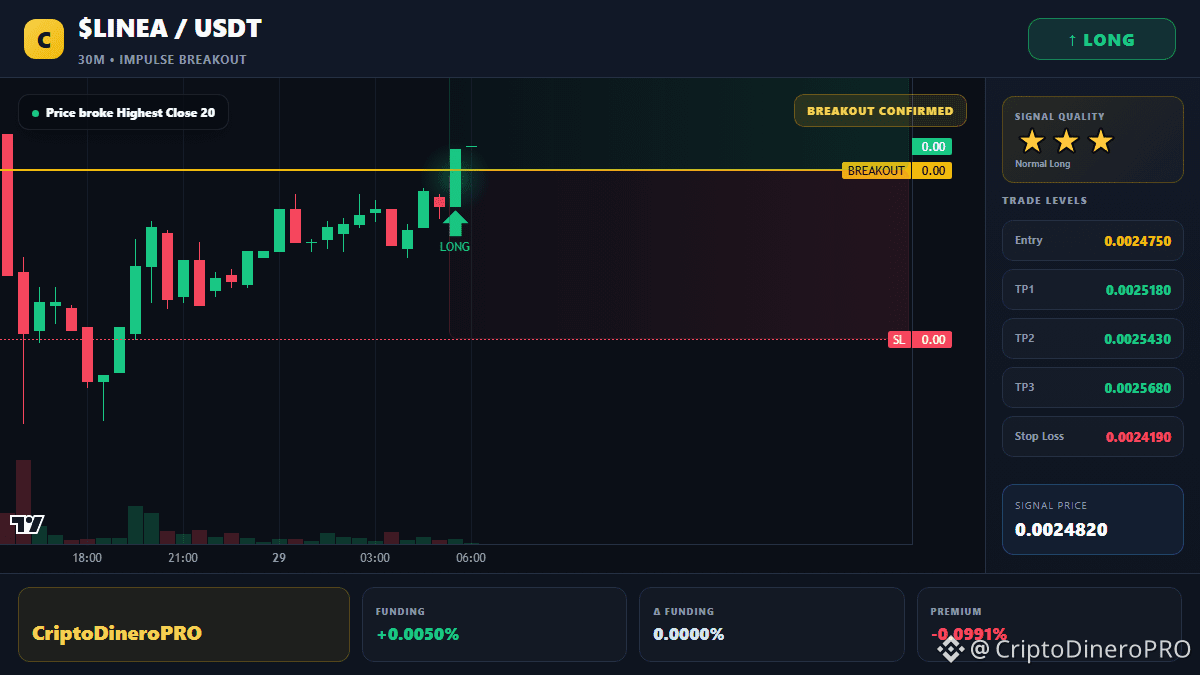Click the second star in Signal Quality
This screenshot has height=675, width=1200.
[x=1066, y=141]
